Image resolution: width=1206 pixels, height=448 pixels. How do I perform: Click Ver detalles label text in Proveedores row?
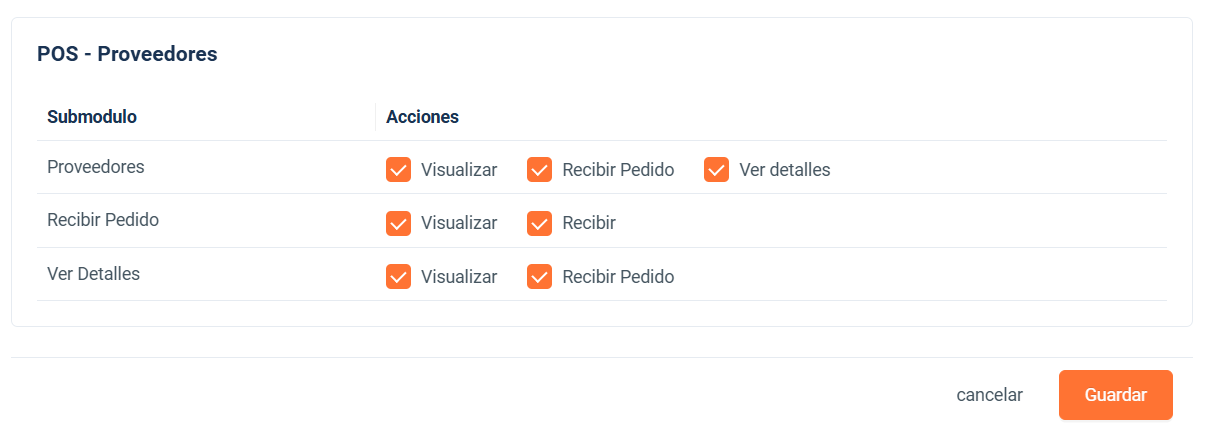[785, 170]
